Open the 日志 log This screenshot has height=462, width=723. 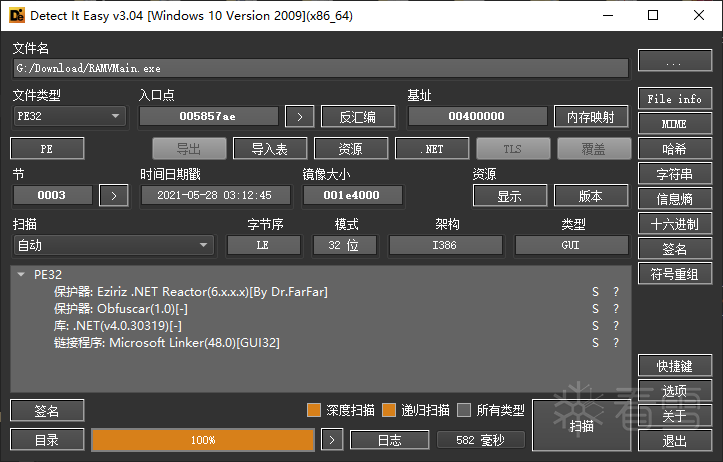pos(390,440)
